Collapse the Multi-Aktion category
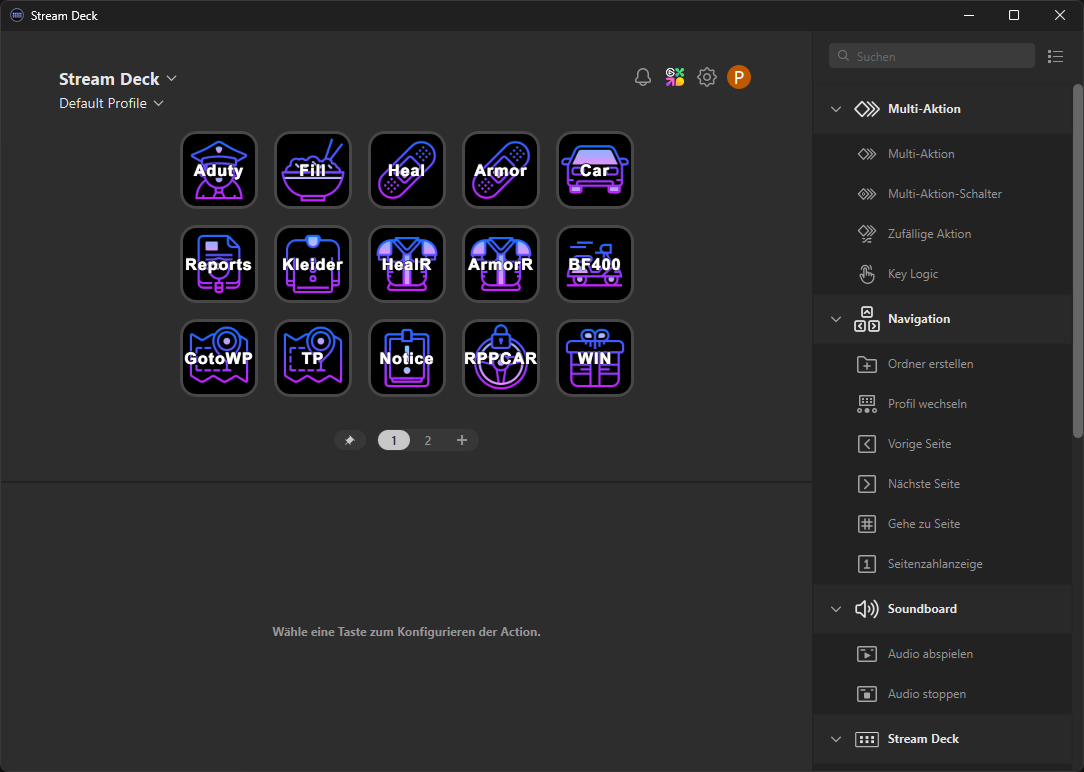Screen dimensions: 1084x772 [836, 109]
